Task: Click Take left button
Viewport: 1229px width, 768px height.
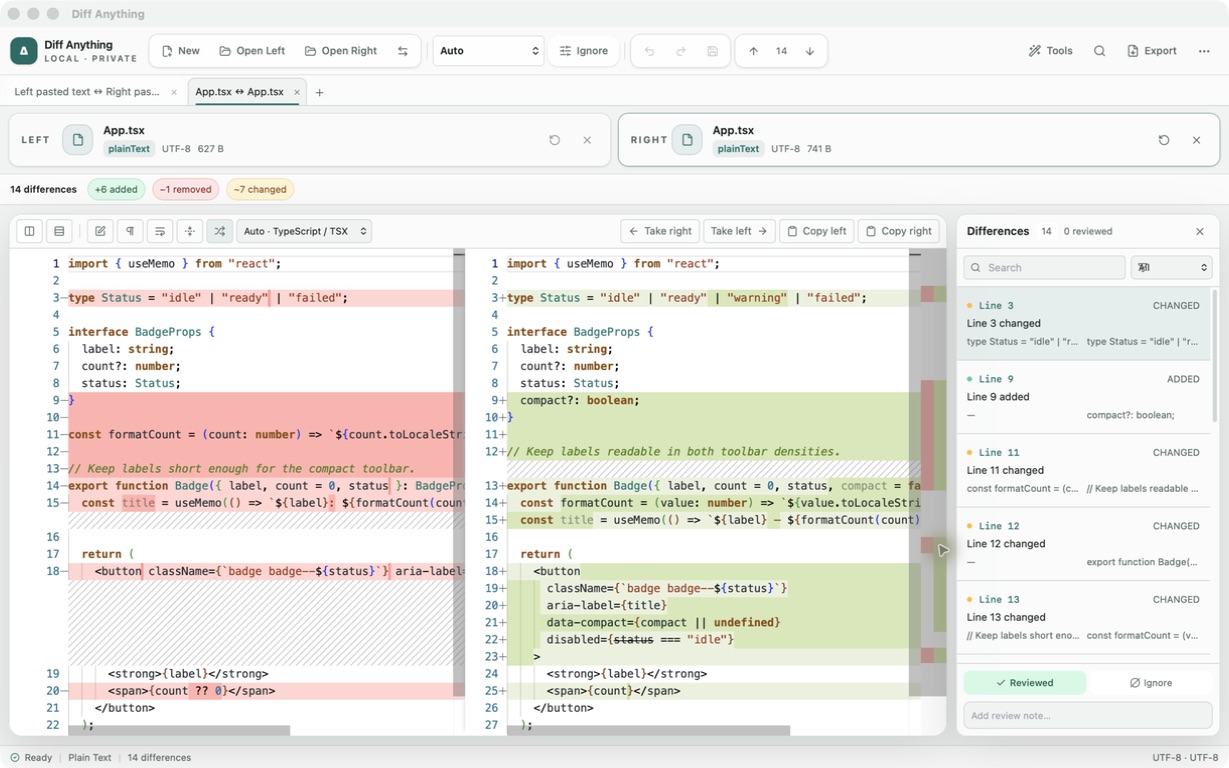Action: click(x=739, y=231)
